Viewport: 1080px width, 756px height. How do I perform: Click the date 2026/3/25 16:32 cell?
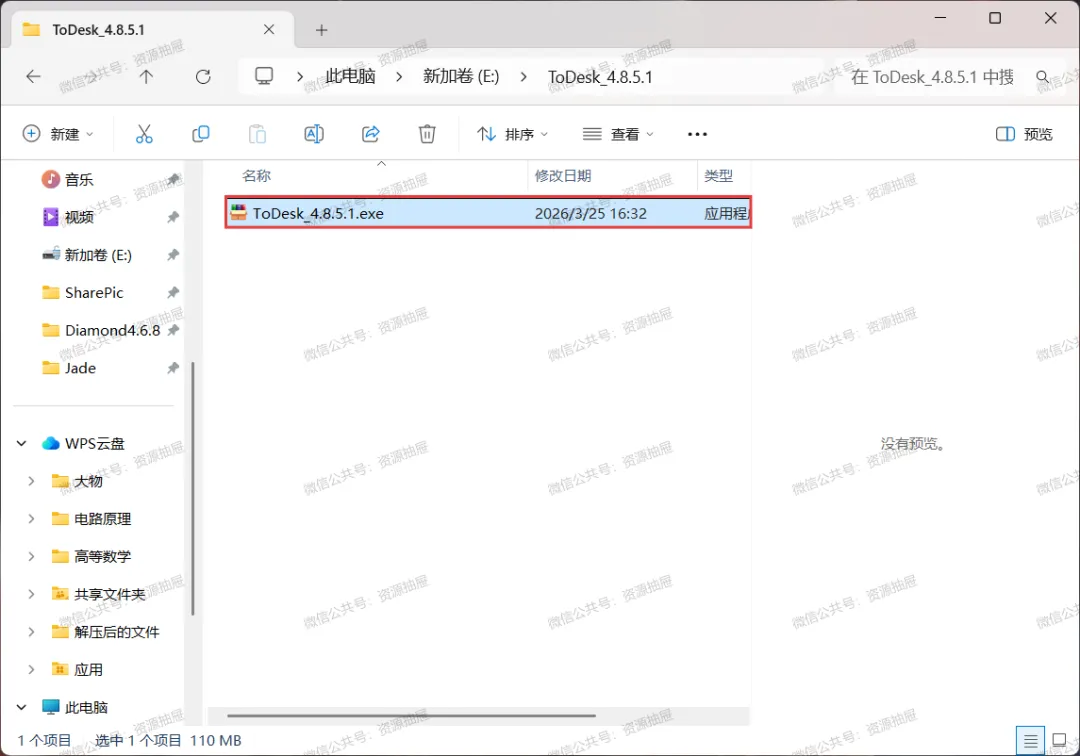tap(591, 213)
